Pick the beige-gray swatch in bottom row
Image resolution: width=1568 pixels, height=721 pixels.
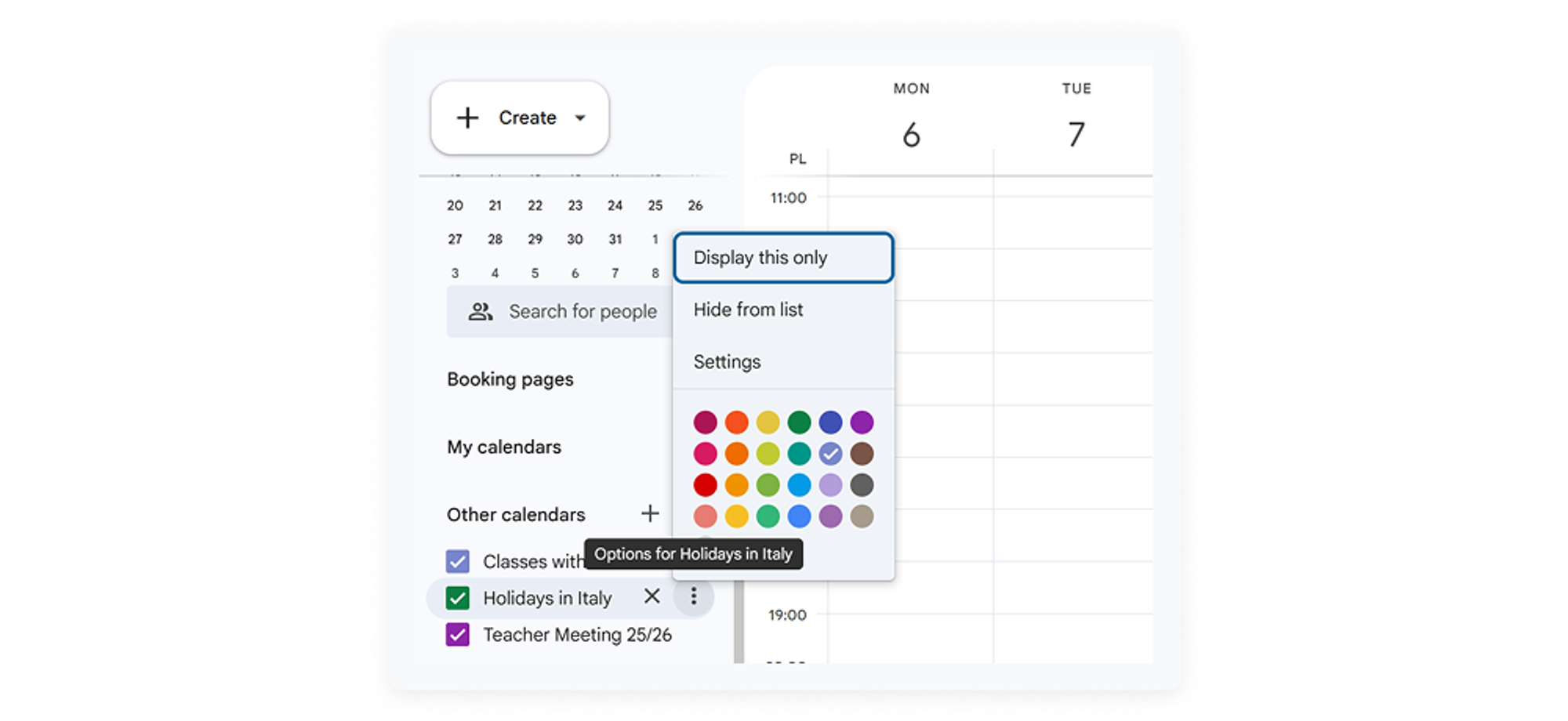pos(862,516)
